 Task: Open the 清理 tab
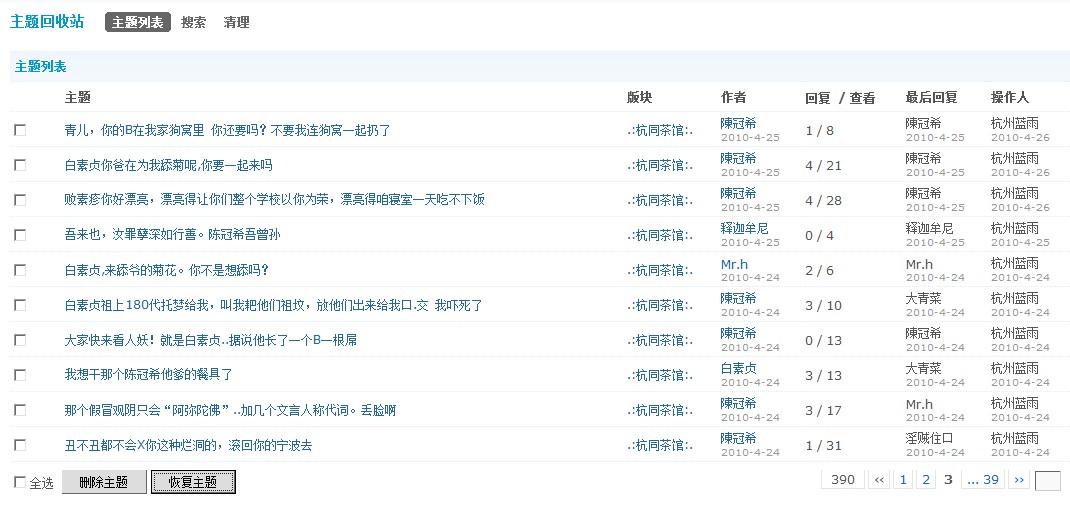click(x=237, y=22)
